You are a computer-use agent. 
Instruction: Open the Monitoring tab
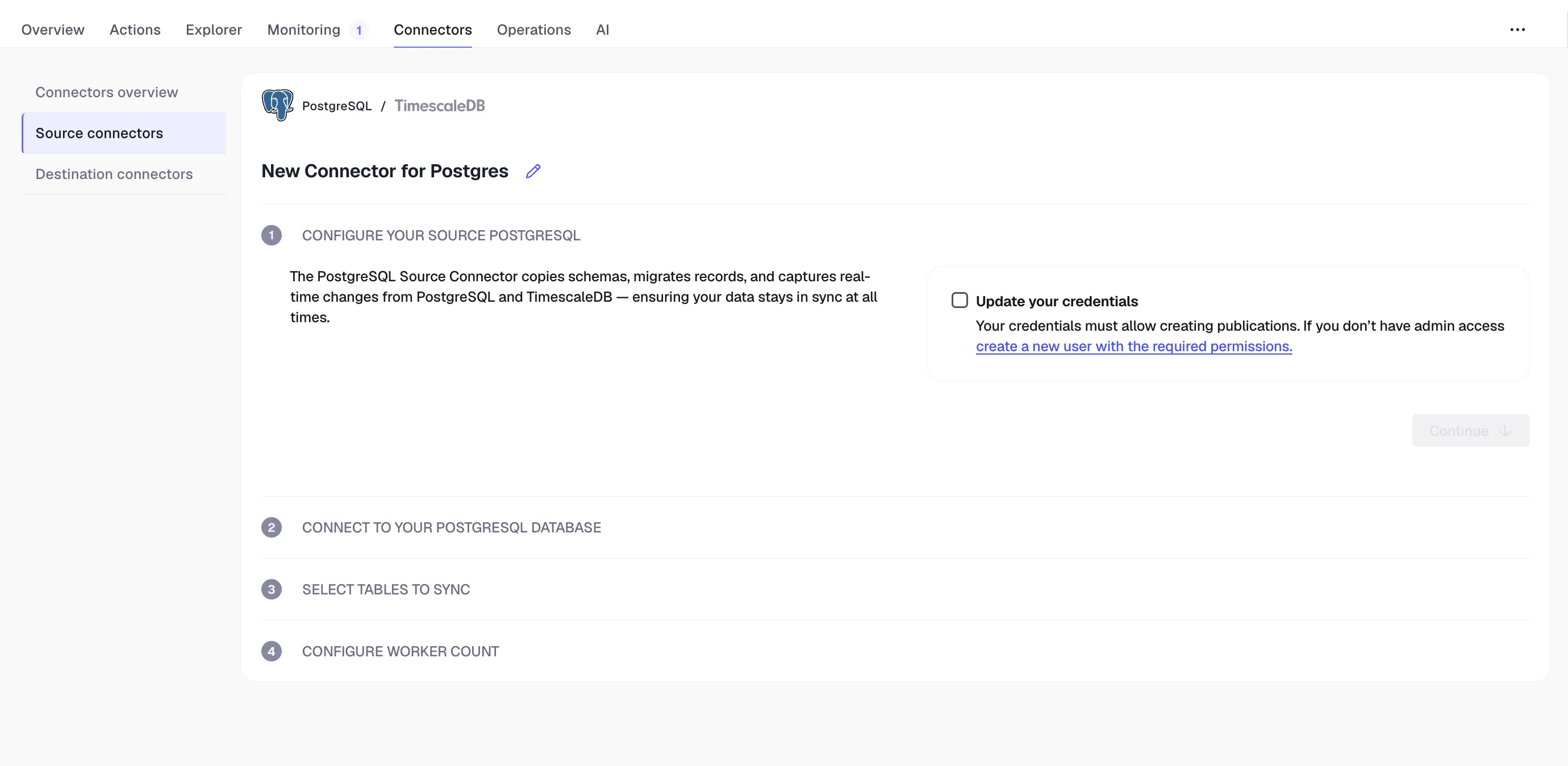click(304, 30)
